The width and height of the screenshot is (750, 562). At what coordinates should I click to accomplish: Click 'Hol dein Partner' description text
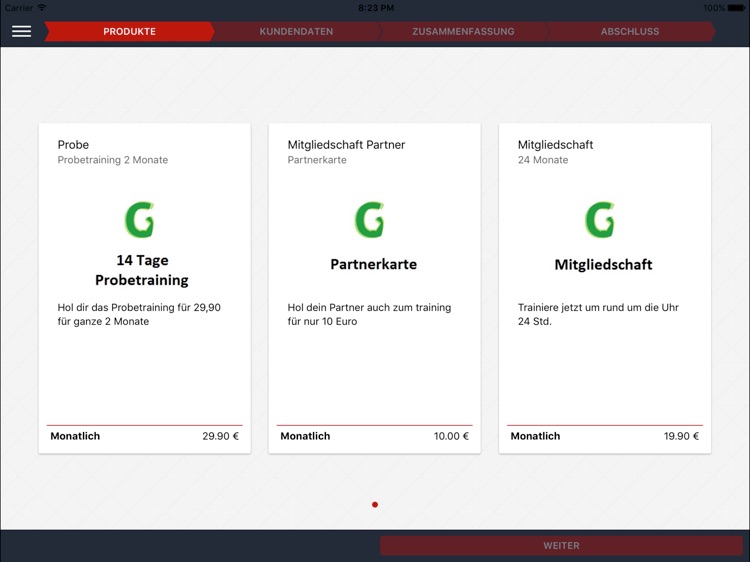pyautogui.click(x=369, y=314)
